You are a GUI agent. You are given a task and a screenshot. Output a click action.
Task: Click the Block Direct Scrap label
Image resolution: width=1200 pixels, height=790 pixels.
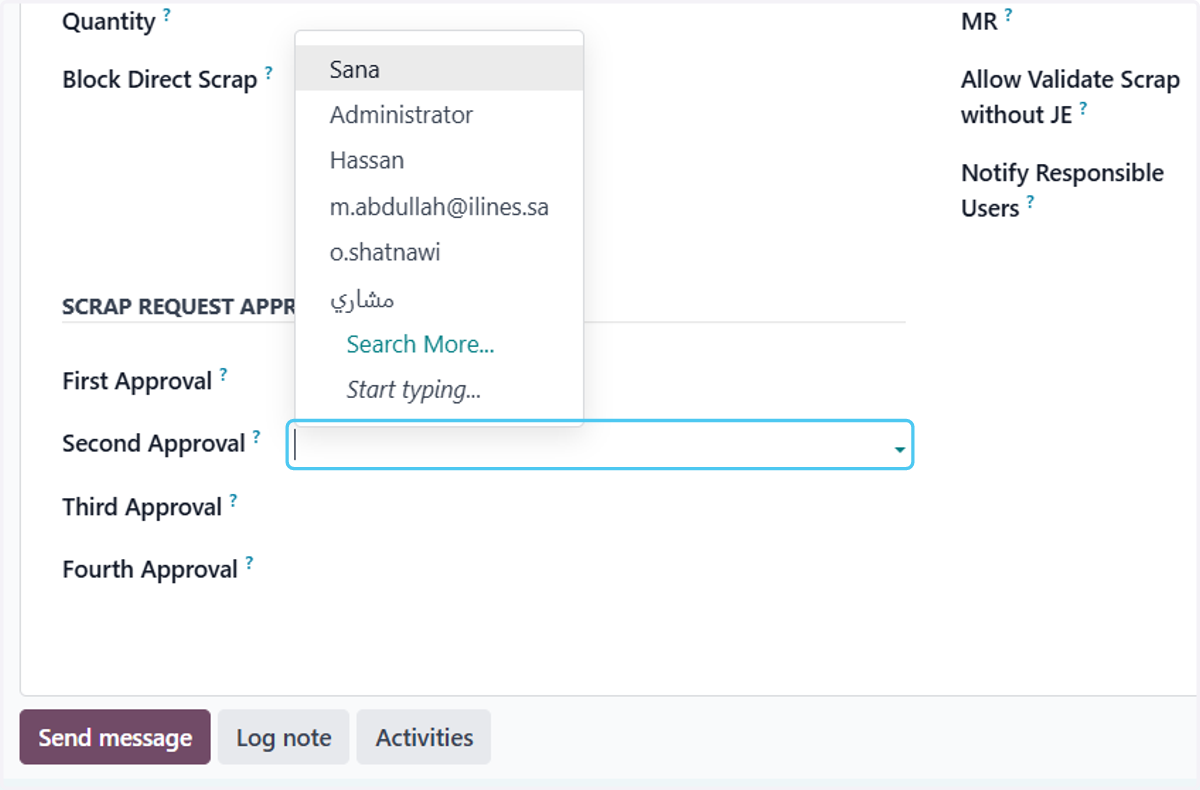click(160, 79)
